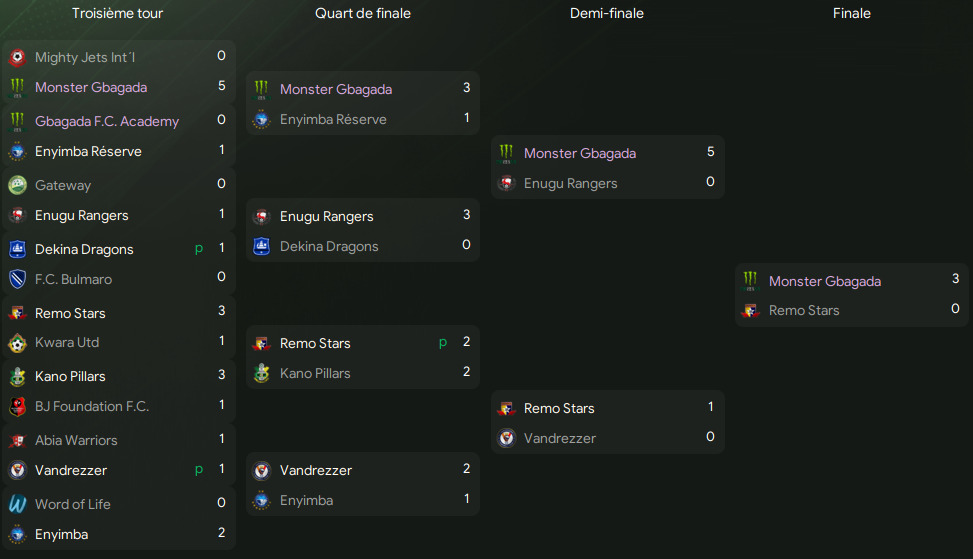973x559 pixels.
Task: Click Vandrezzer crest in the semi-final
Action: (506, 438)
